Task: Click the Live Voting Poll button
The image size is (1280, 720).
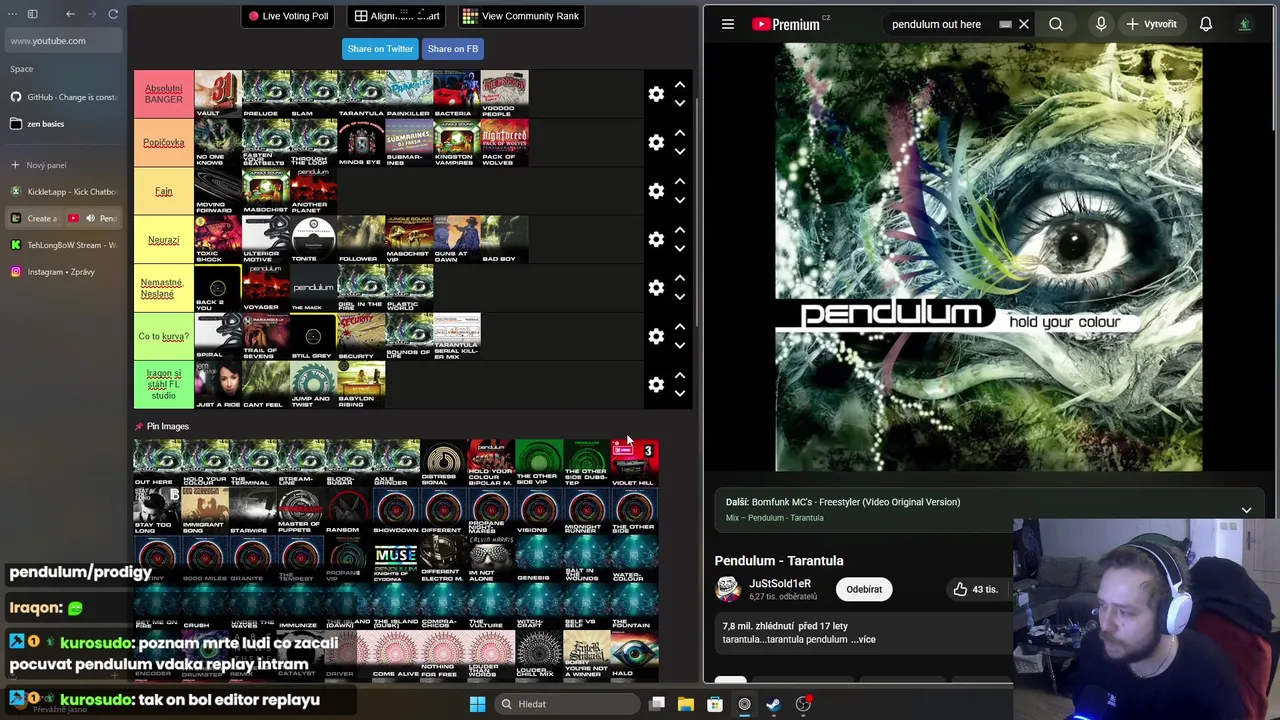Action: click(x=288, y=16)
